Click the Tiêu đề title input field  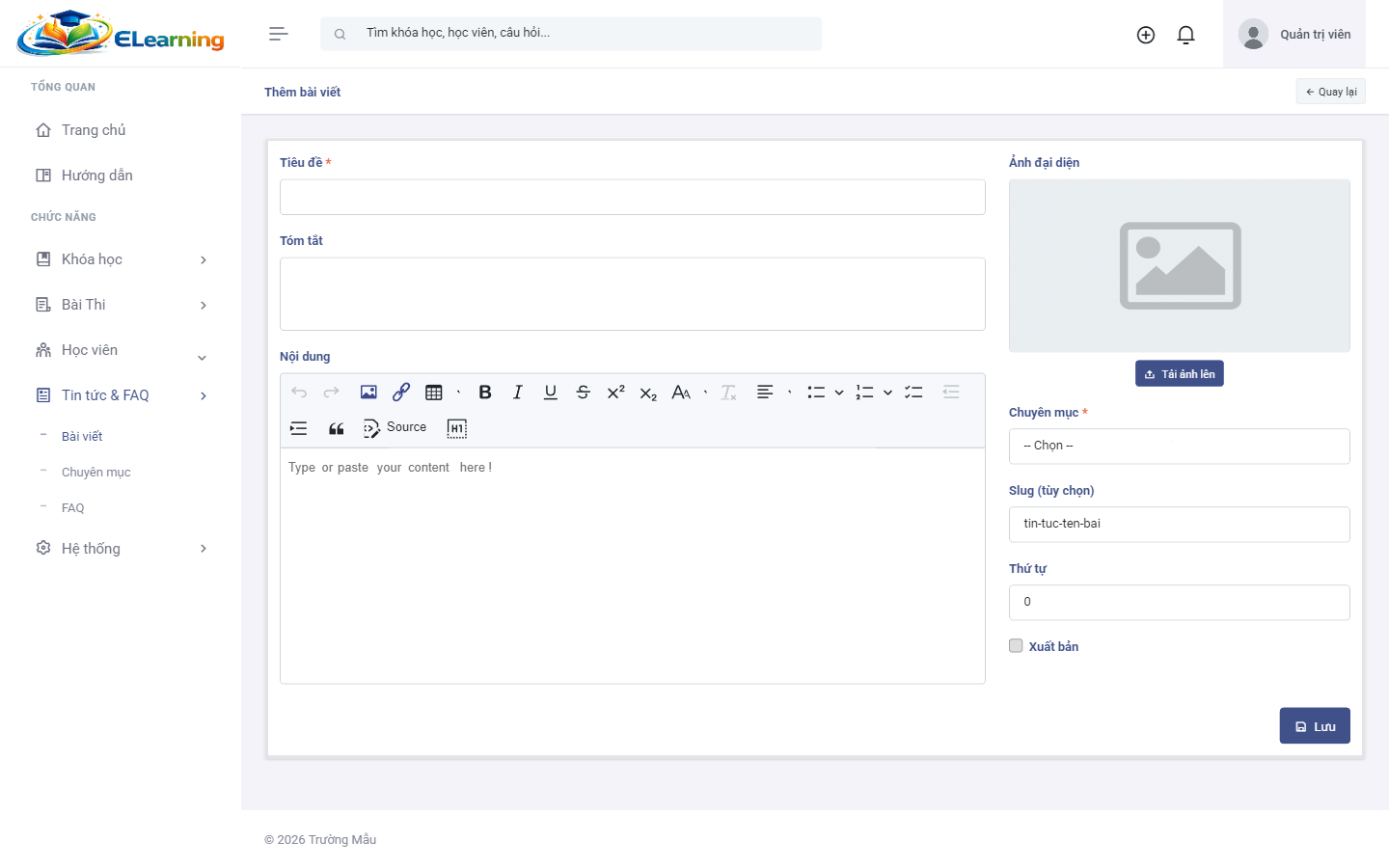click(x=632, y=198)
